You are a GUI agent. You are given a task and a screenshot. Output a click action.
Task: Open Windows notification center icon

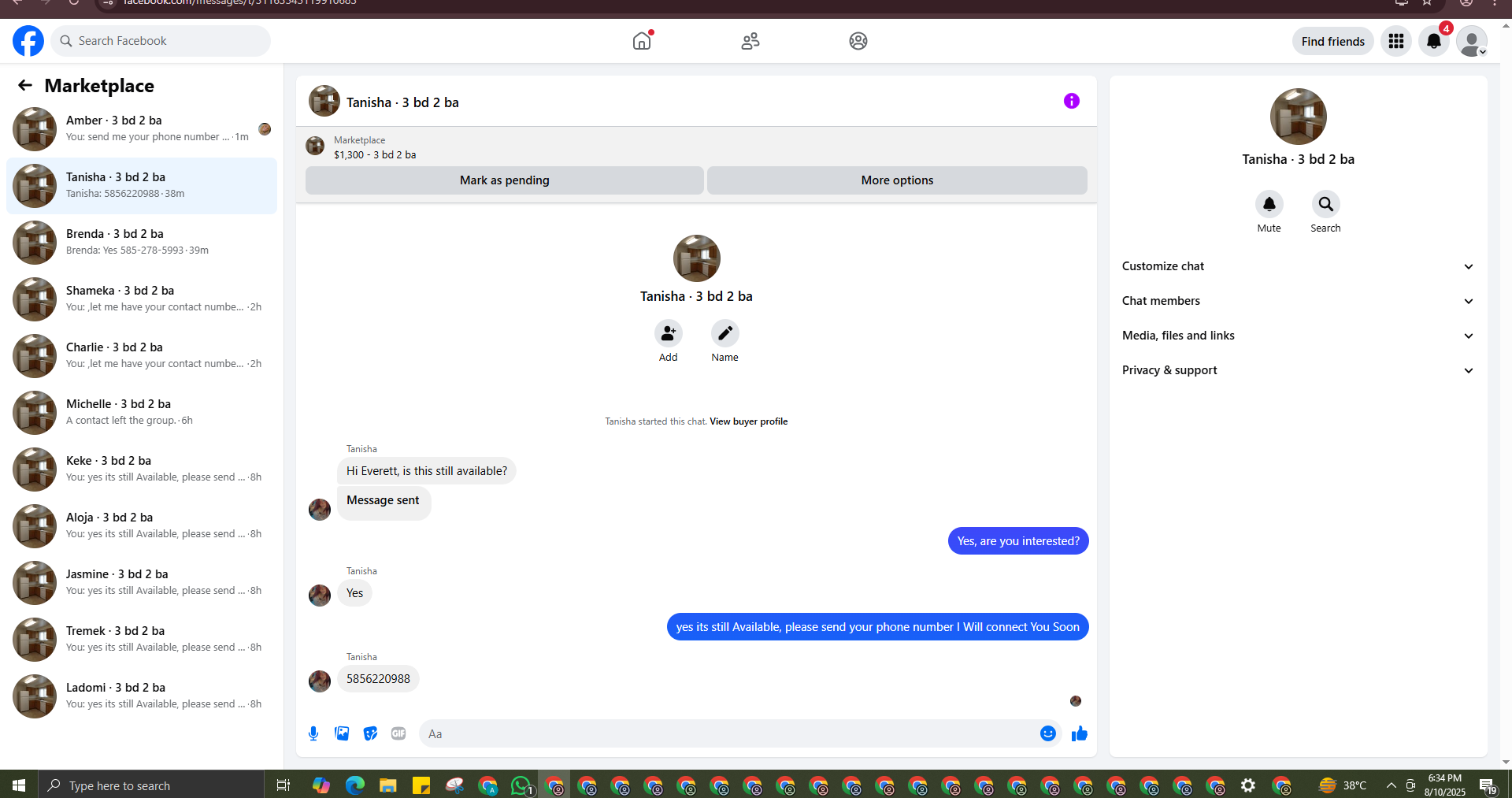[1488, 785]
